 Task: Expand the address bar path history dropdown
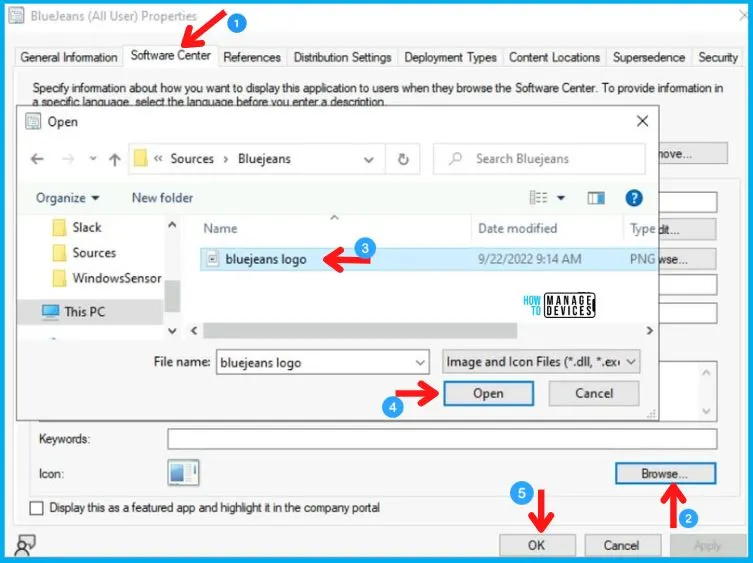pyautogui.click(x=369, y=159)
